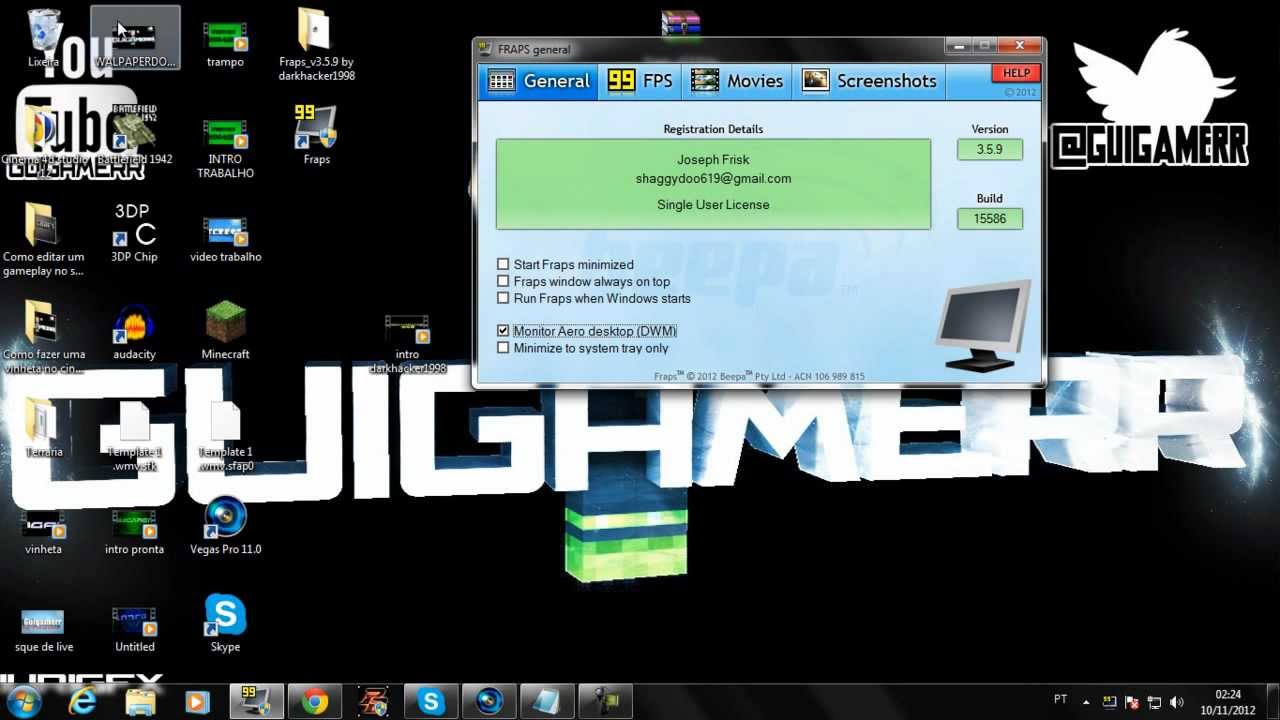This screenshot has height=720, width=1280.
Task: Launch Google Chrome from the taskbar
Action: pyautogui.click(x=315, y=702)
